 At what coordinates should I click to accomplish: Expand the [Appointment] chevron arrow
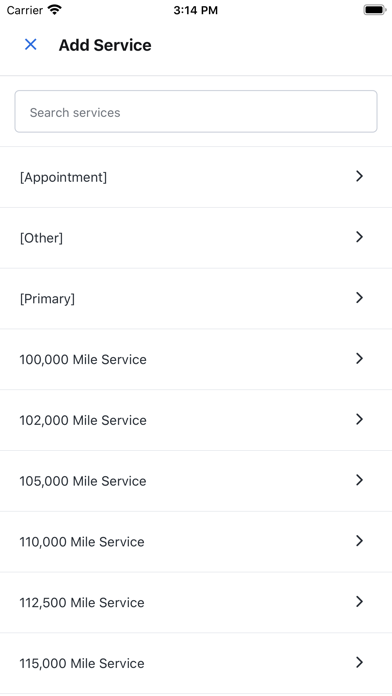[360, 176]
